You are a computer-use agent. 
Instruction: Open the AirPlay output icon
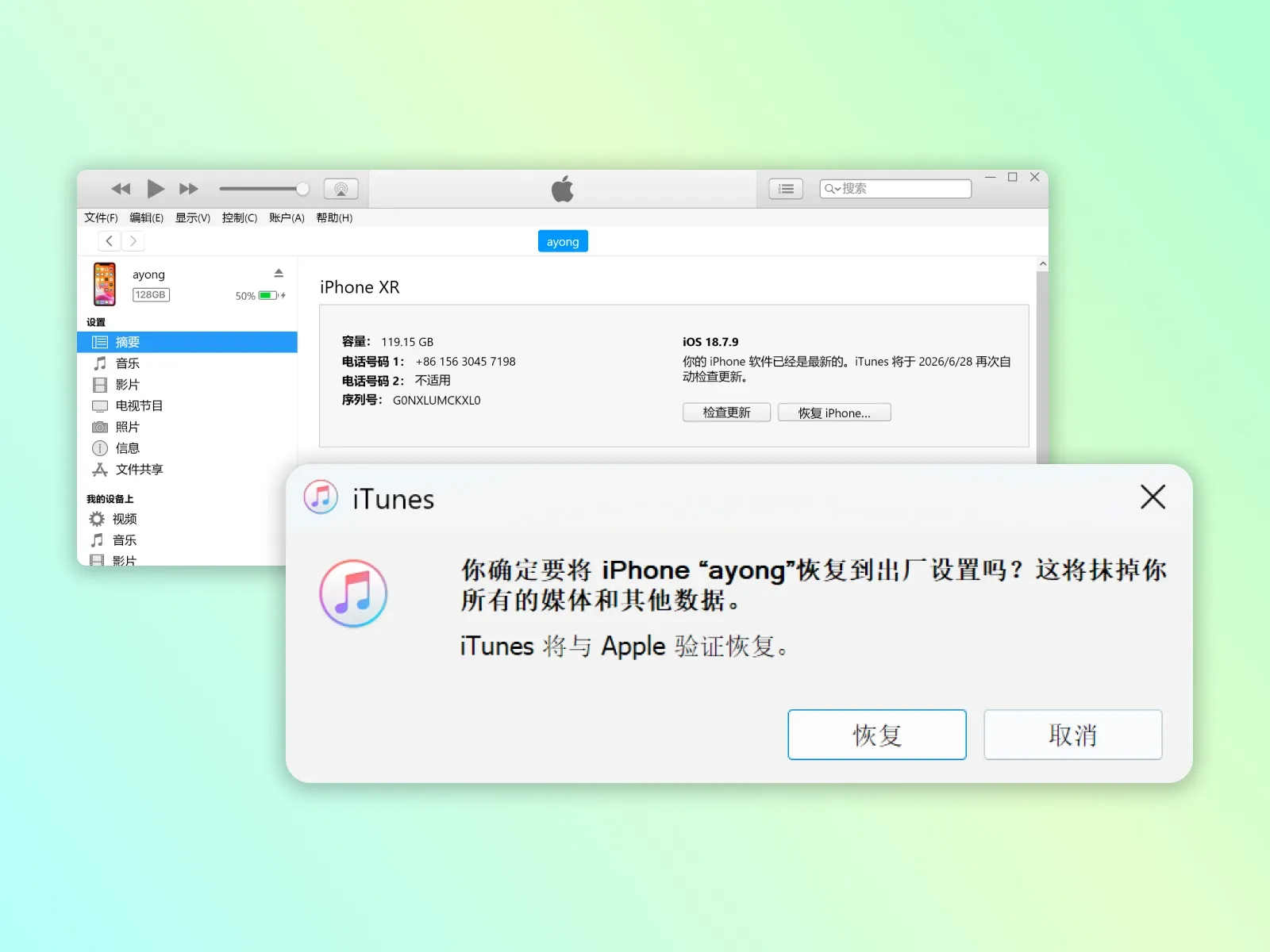pos(341,189)
